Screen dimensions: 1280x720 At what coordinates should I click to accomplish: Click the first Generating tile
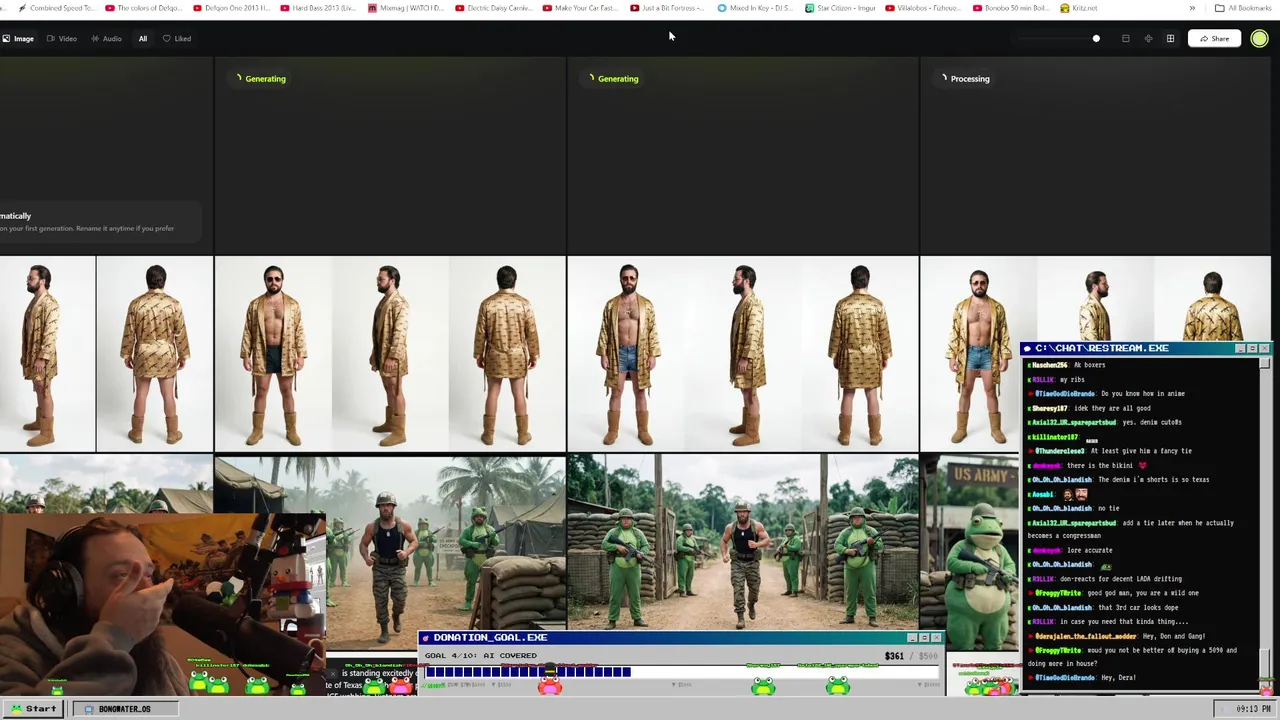pos(390,155)
